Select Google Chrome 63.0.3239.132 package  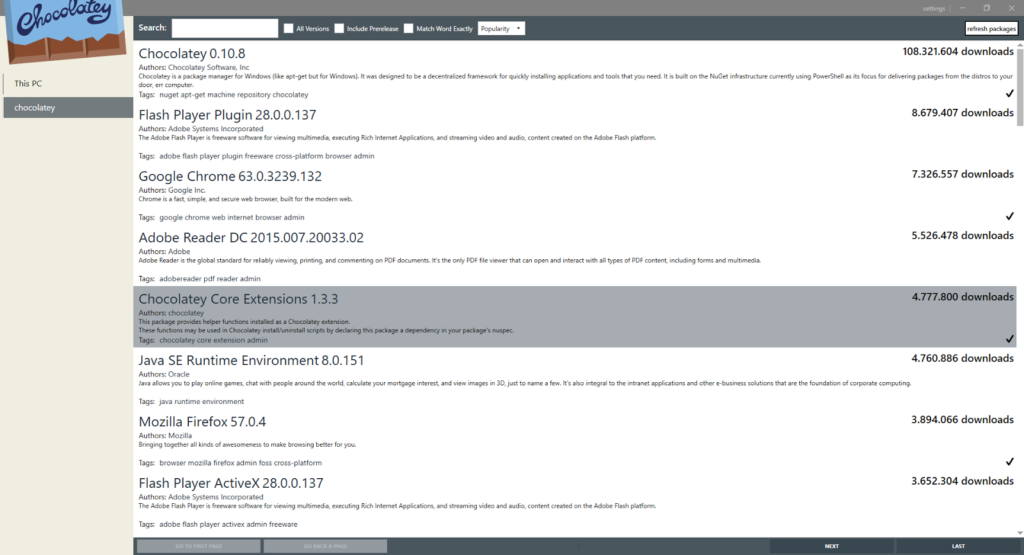pos(230,176)
